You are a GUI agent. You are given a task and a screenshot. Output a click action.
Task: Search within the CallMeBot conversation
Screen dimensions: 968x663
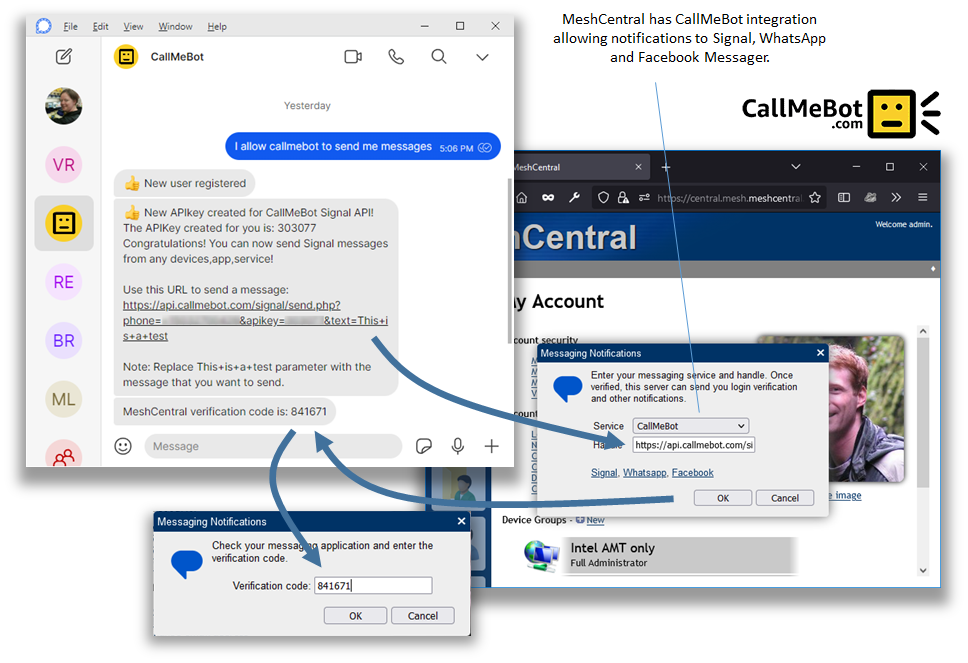click(439, 57)
